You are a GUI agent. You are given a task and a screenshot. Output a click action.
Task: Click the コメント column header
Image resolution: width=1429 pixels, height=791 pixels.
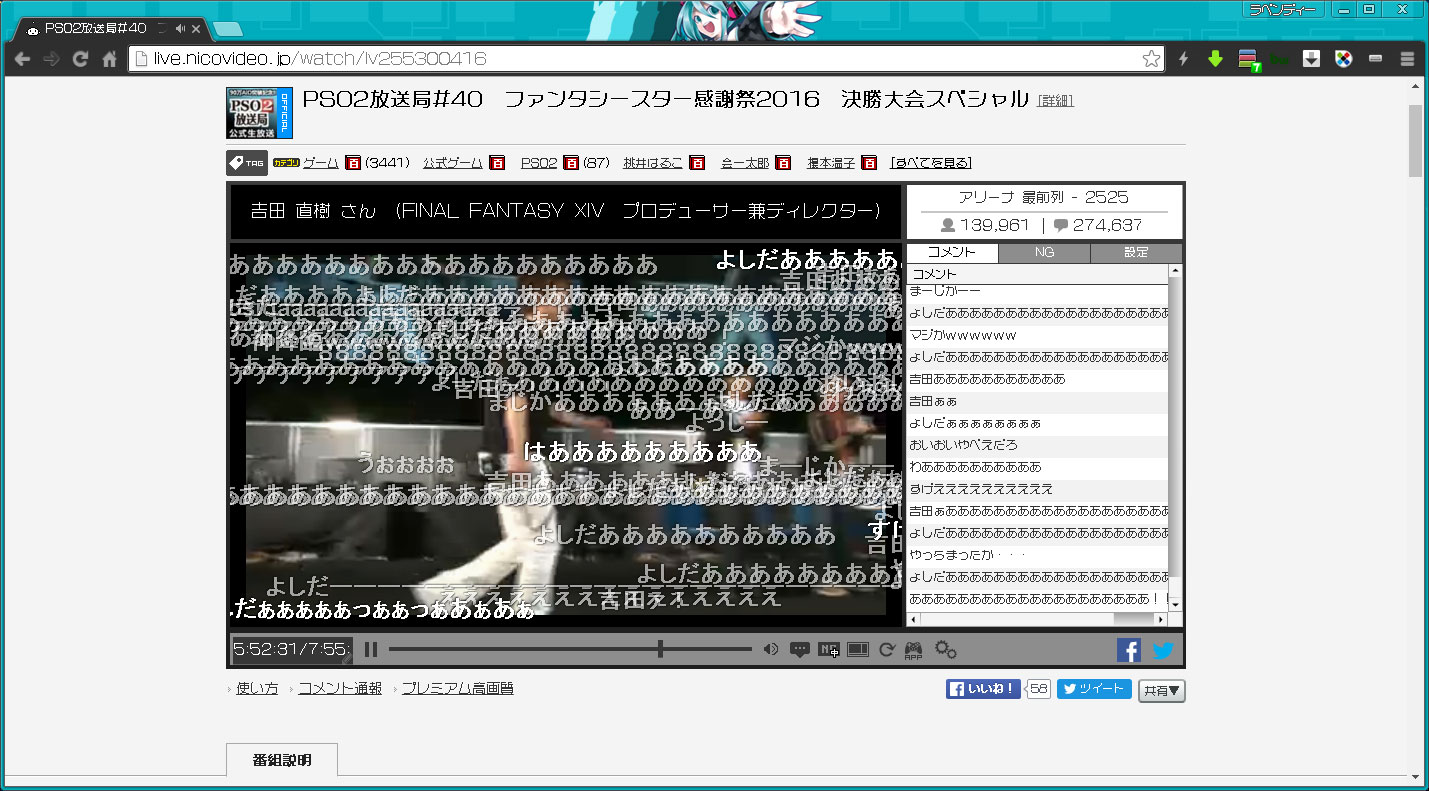[x=1037, y=274]
